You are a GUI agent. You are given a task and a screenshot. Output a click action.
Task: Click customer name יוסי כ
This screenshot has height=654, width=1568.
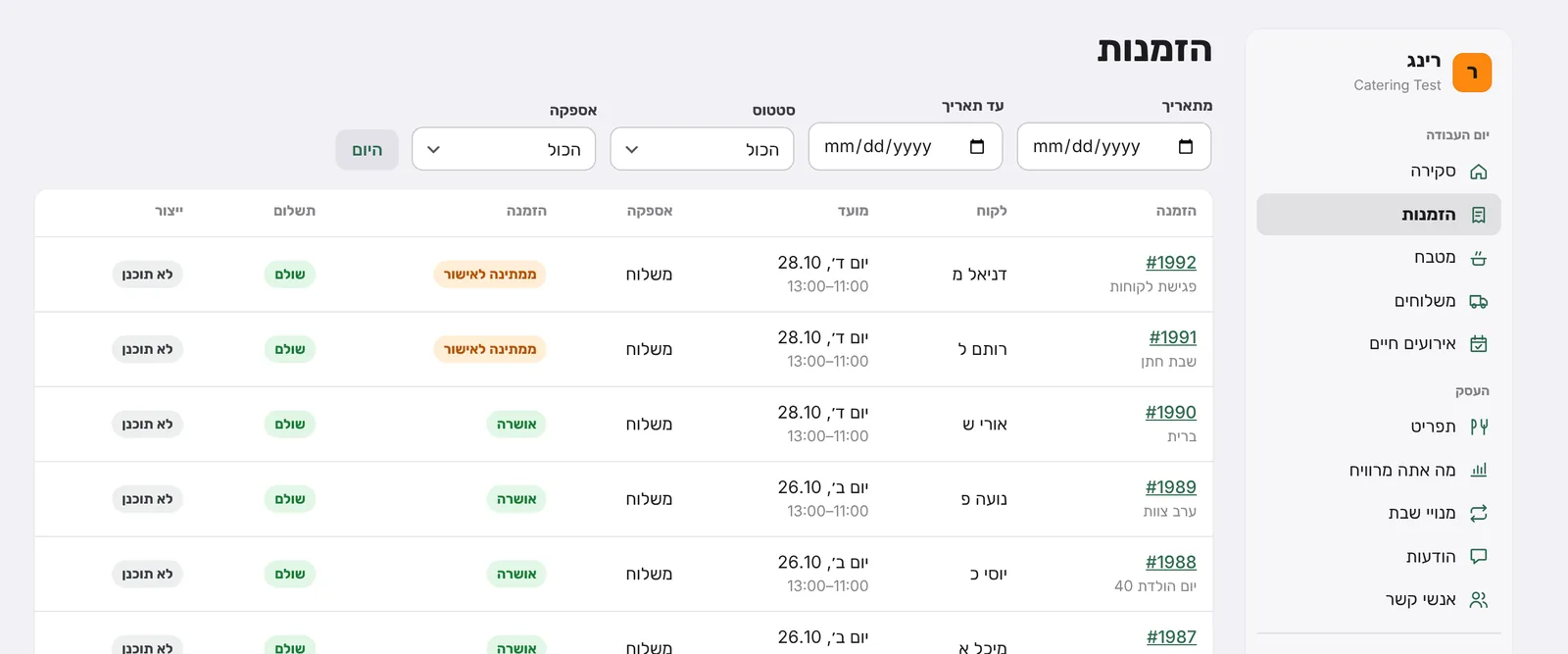tap(988, 574)
